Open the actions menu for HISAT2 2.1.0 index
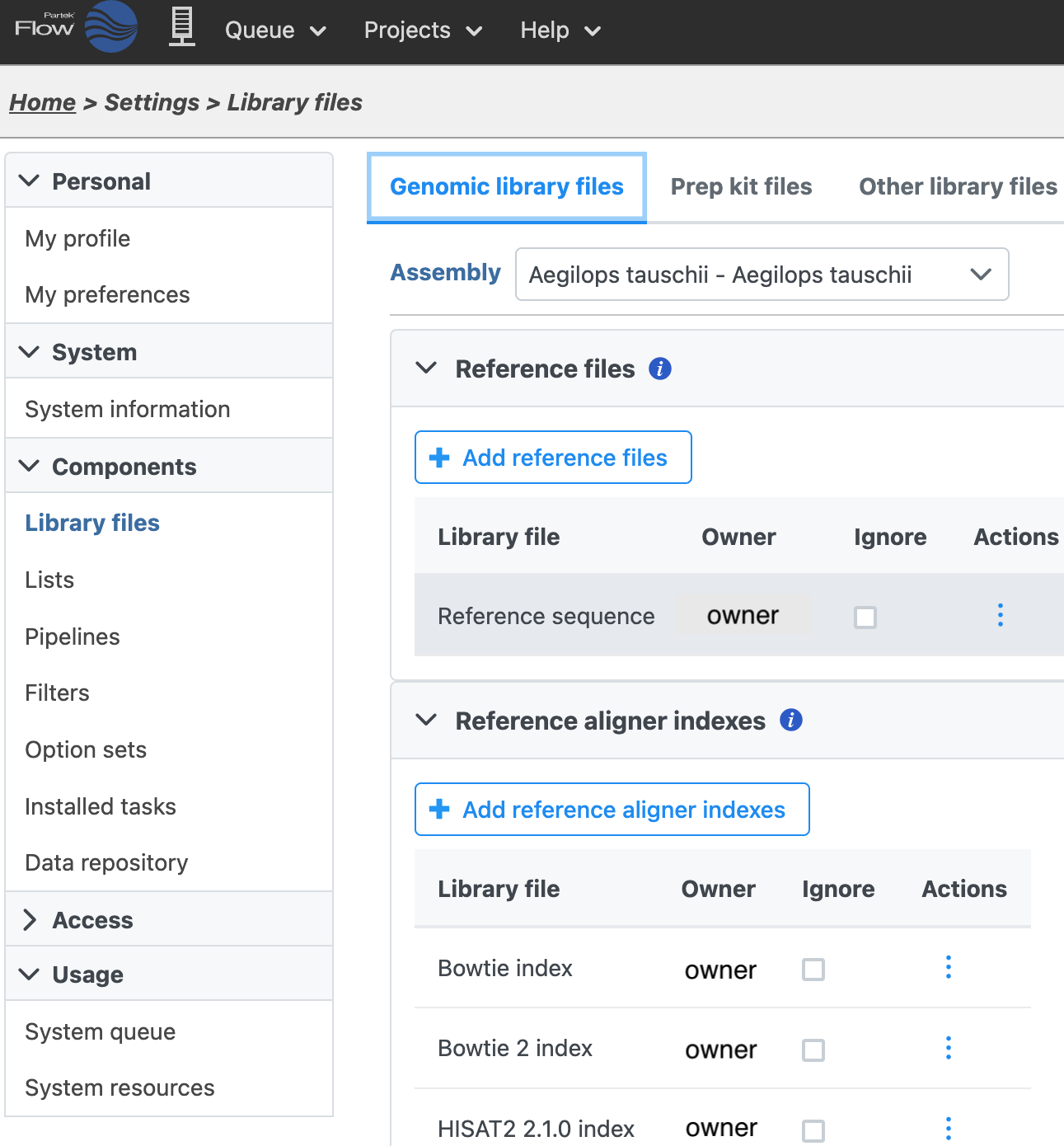This screenshot has width=1064, height=1146. point(949,1128)
